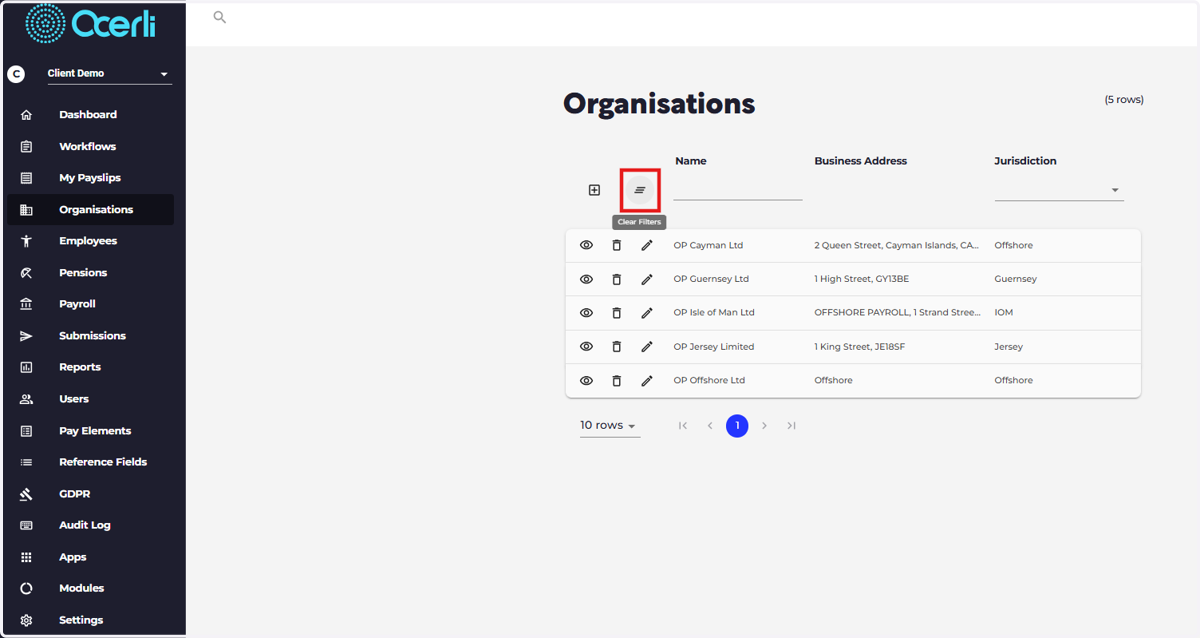Click the Clear Filters icon
The height and width of the screenshot is (638, 1200).
point(640,190)
